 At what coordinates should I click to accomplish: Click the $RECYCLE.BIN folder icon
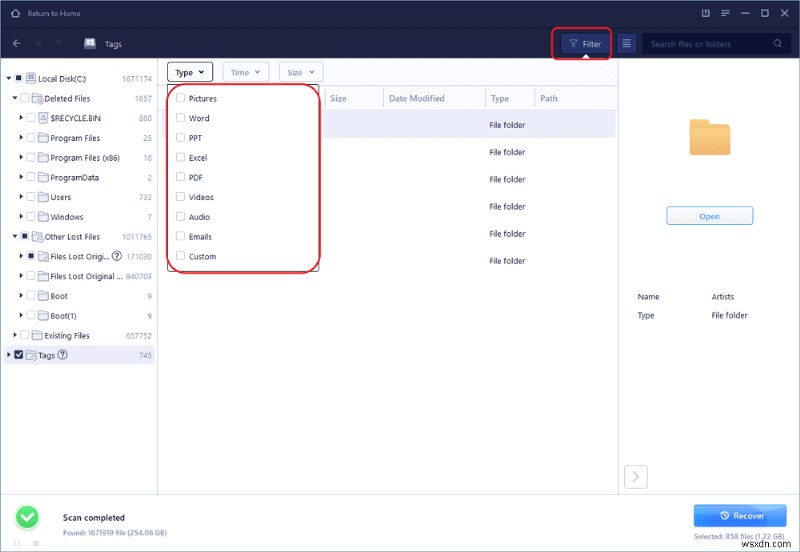43,118
